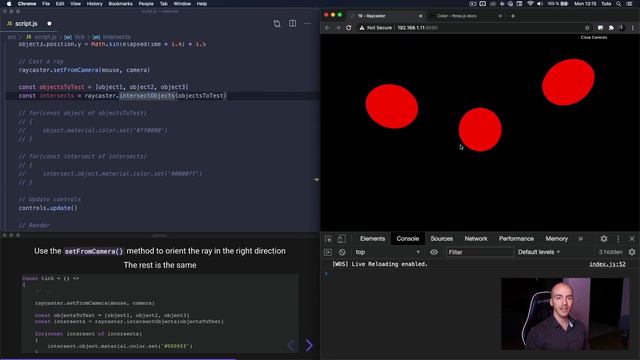Image resolution: width=640 pixels, height=360 pixels.
Task: Click the intersects breadcrumb segment
Action: tap(116, 37)
